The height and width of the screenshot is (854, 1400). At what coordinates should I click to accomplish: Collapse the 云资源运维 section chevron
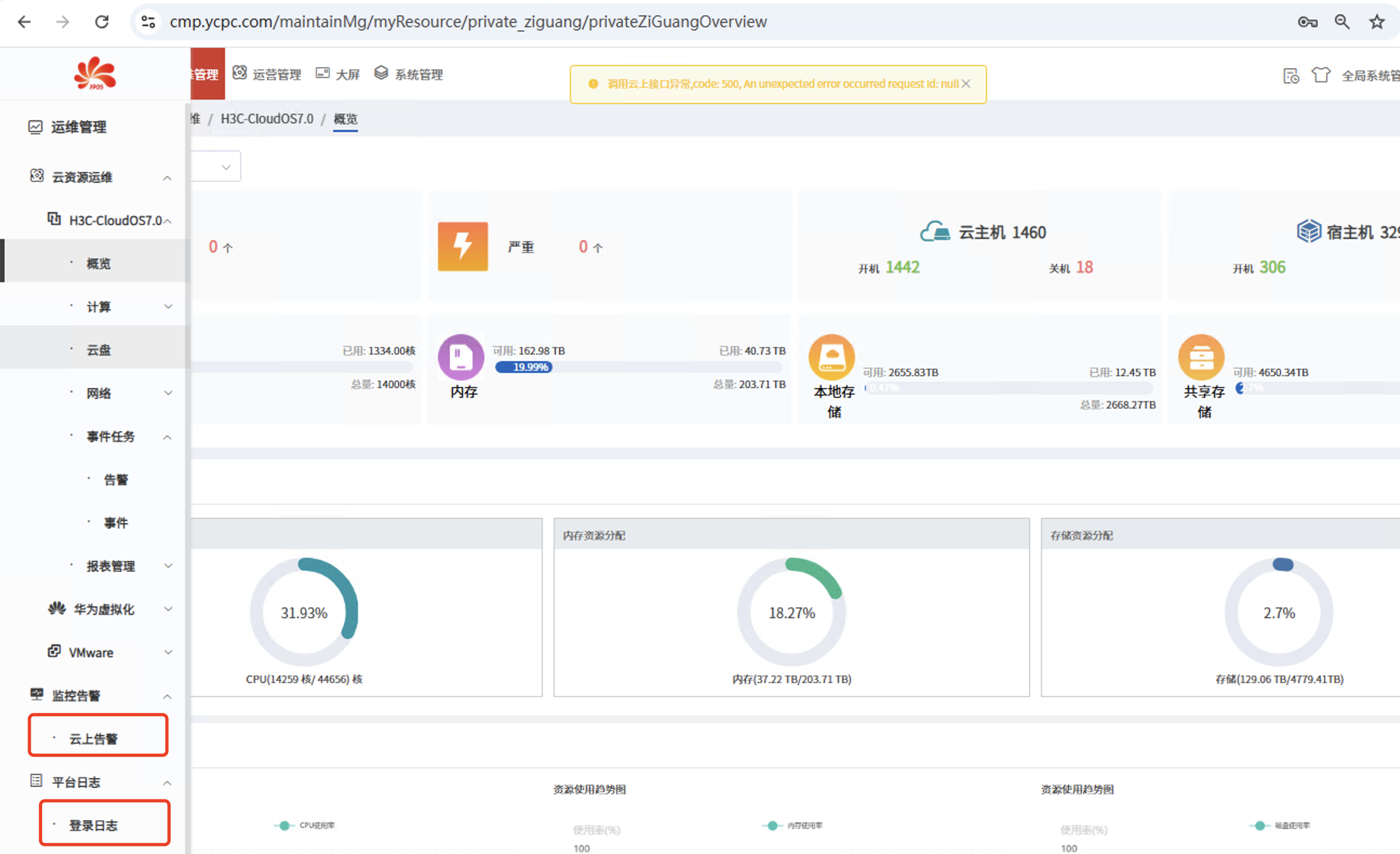pos(167,178)
